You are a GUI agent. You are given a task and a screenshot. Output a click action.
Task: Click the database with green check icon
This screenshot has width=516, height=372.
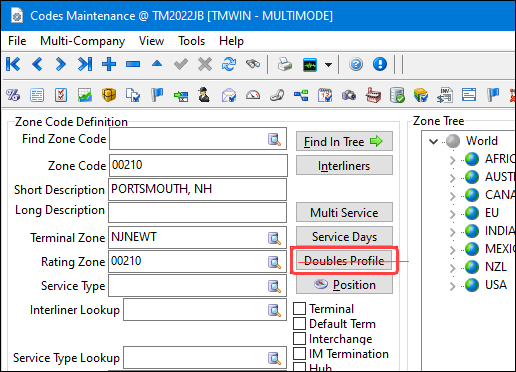click(397, 95)
